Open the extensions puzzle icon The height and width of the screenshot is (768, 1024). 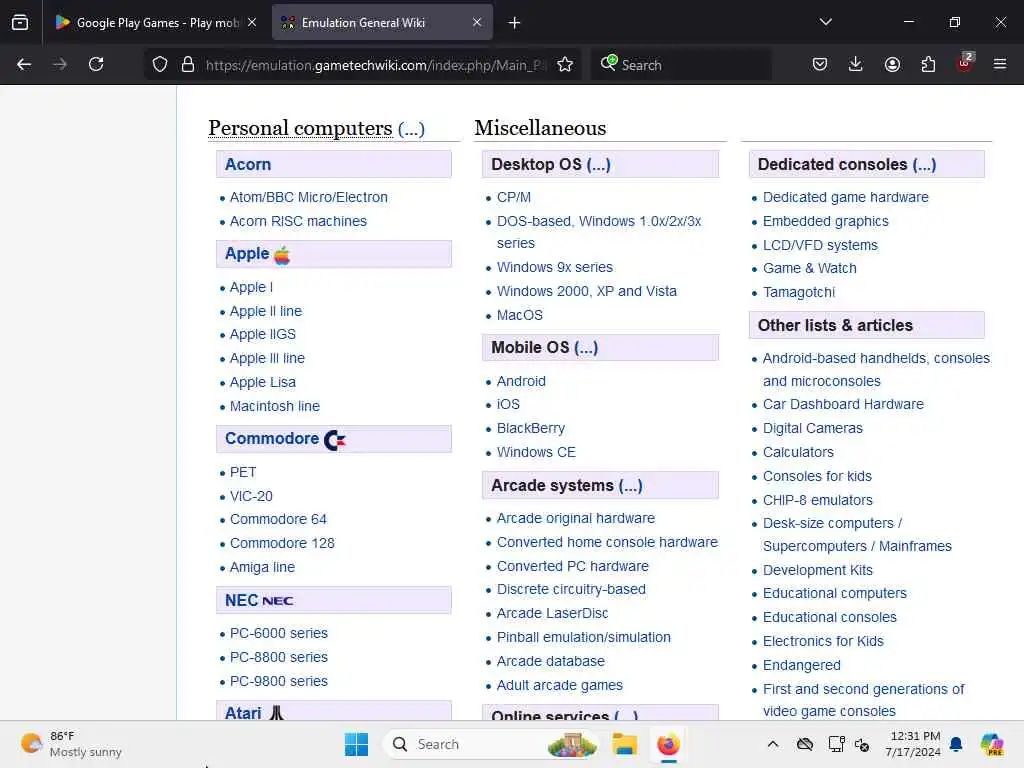pyautogui.click(x=928, y=64)
